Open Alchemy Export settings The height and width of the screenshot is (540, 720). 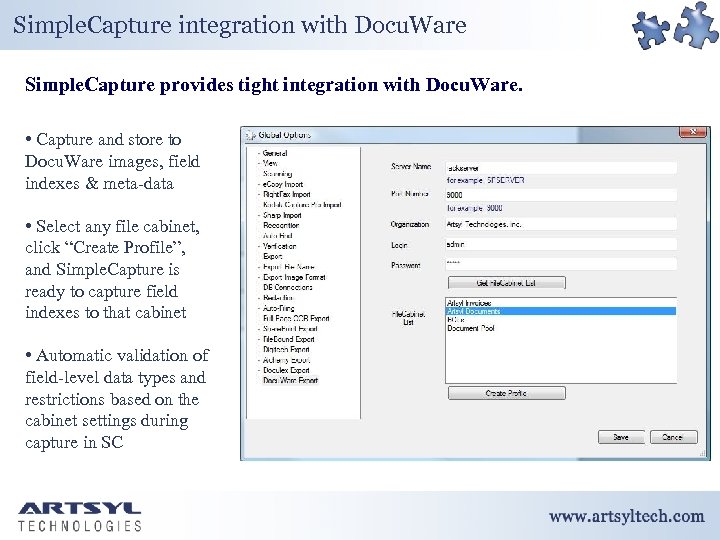(x=287, y=360)
